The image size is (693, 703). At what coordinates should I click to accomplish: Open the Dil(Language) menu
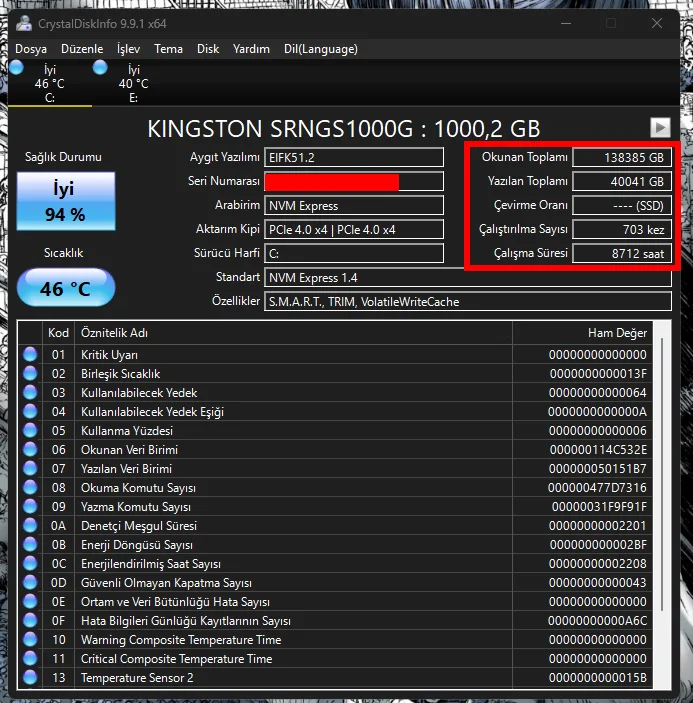coord(321,49)
